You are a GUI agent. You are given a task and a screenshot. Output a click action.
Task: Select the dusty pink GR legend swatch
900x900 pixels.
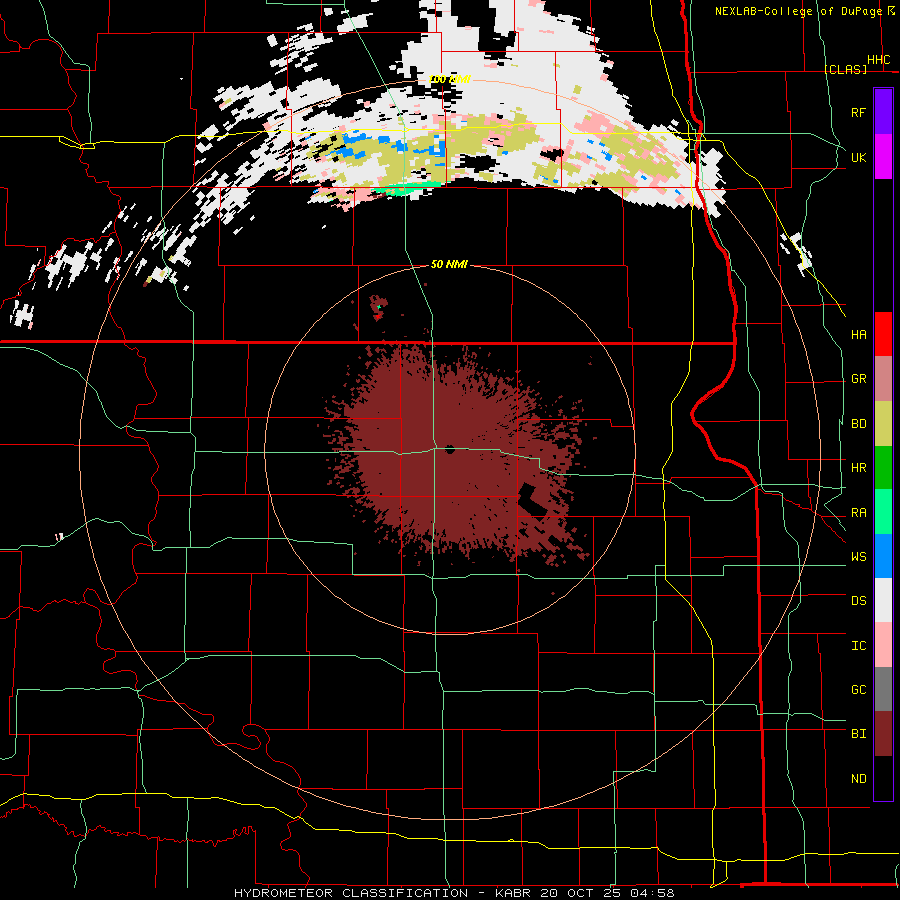pos(883,379)
